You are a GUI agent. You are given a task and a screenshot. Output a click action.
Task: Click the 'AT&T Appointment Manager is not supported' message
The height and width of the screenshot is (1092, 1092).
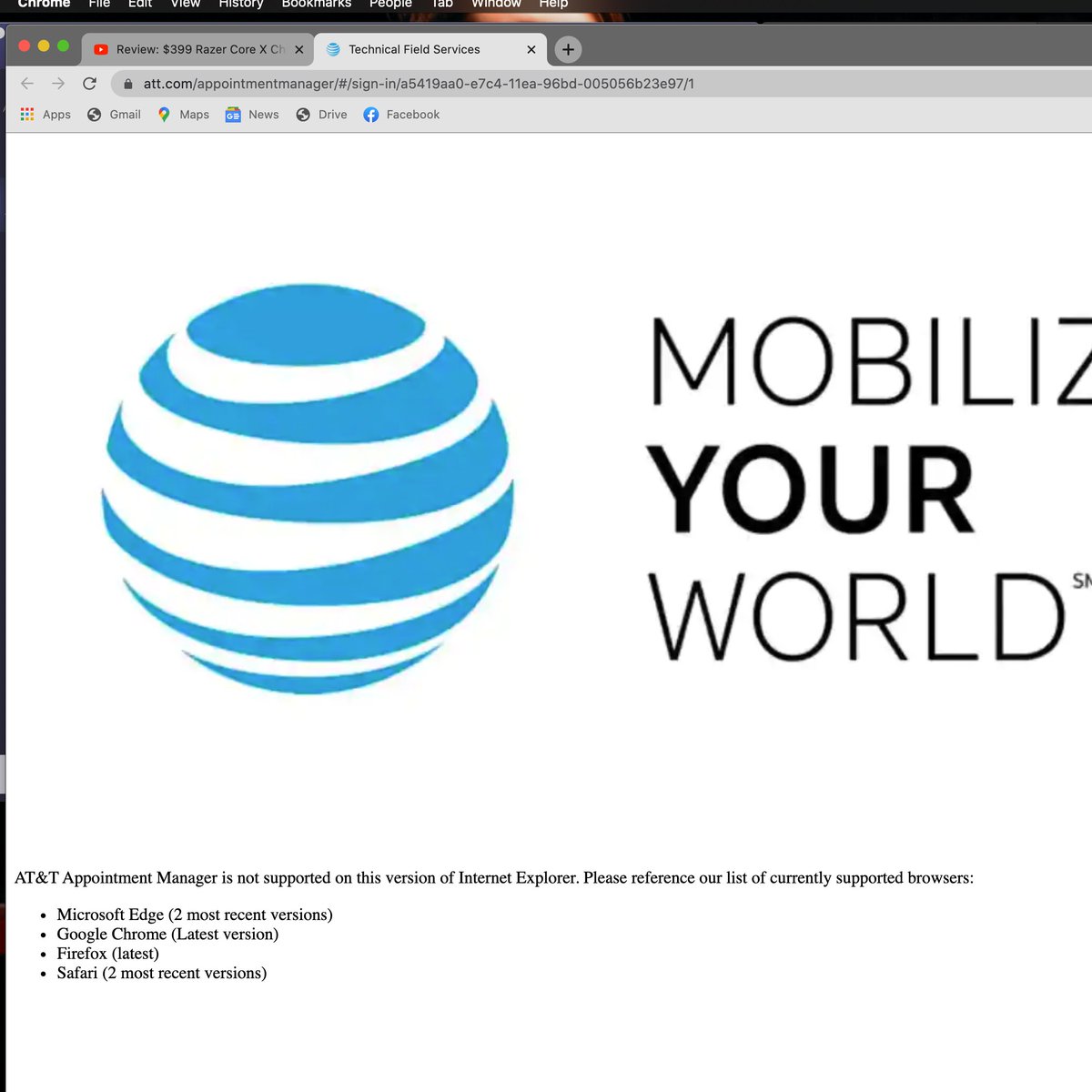[x=494, y=878]
